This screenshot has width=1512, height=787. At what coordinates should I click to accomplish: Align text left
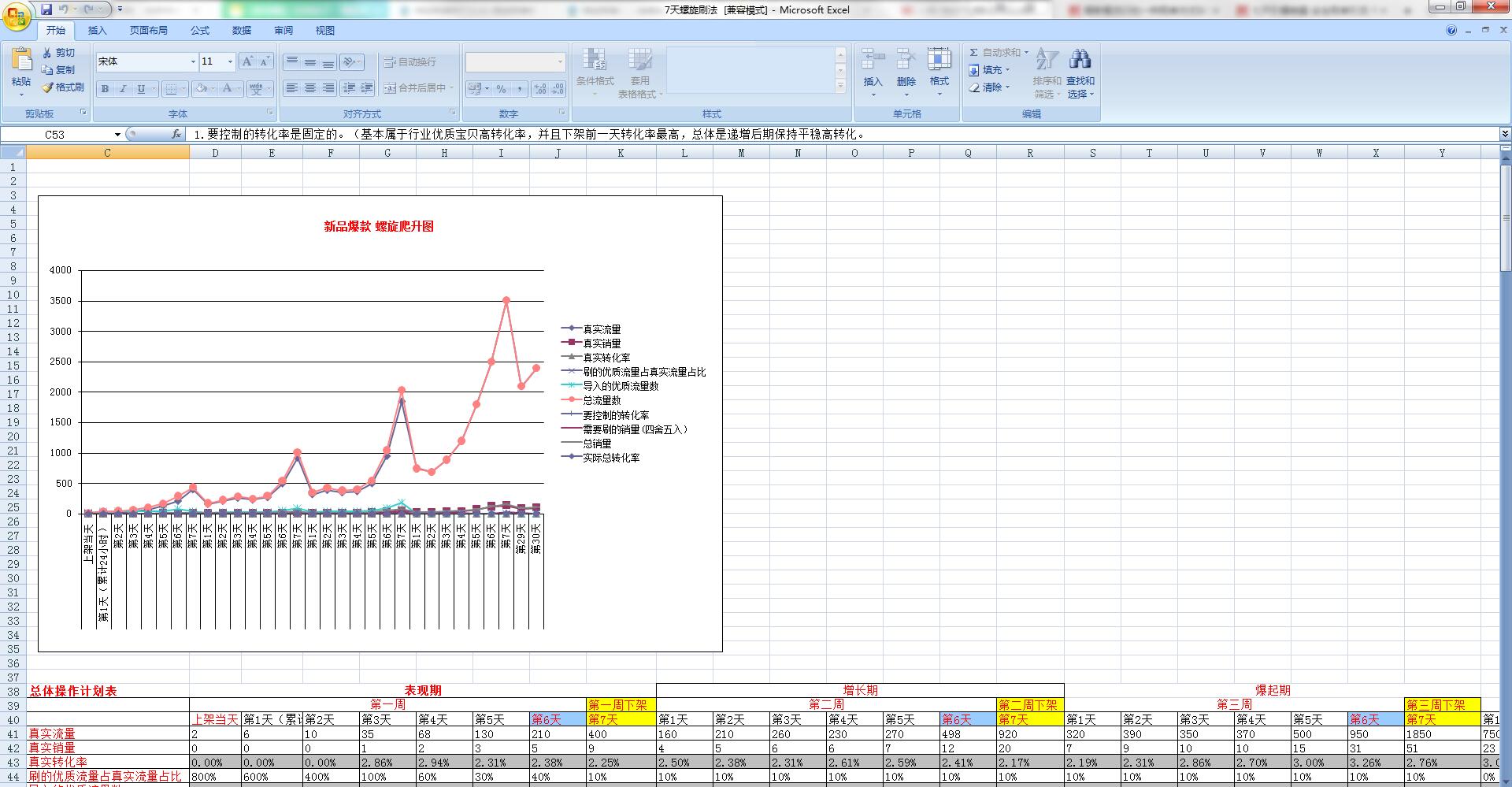tap(292, 88)
